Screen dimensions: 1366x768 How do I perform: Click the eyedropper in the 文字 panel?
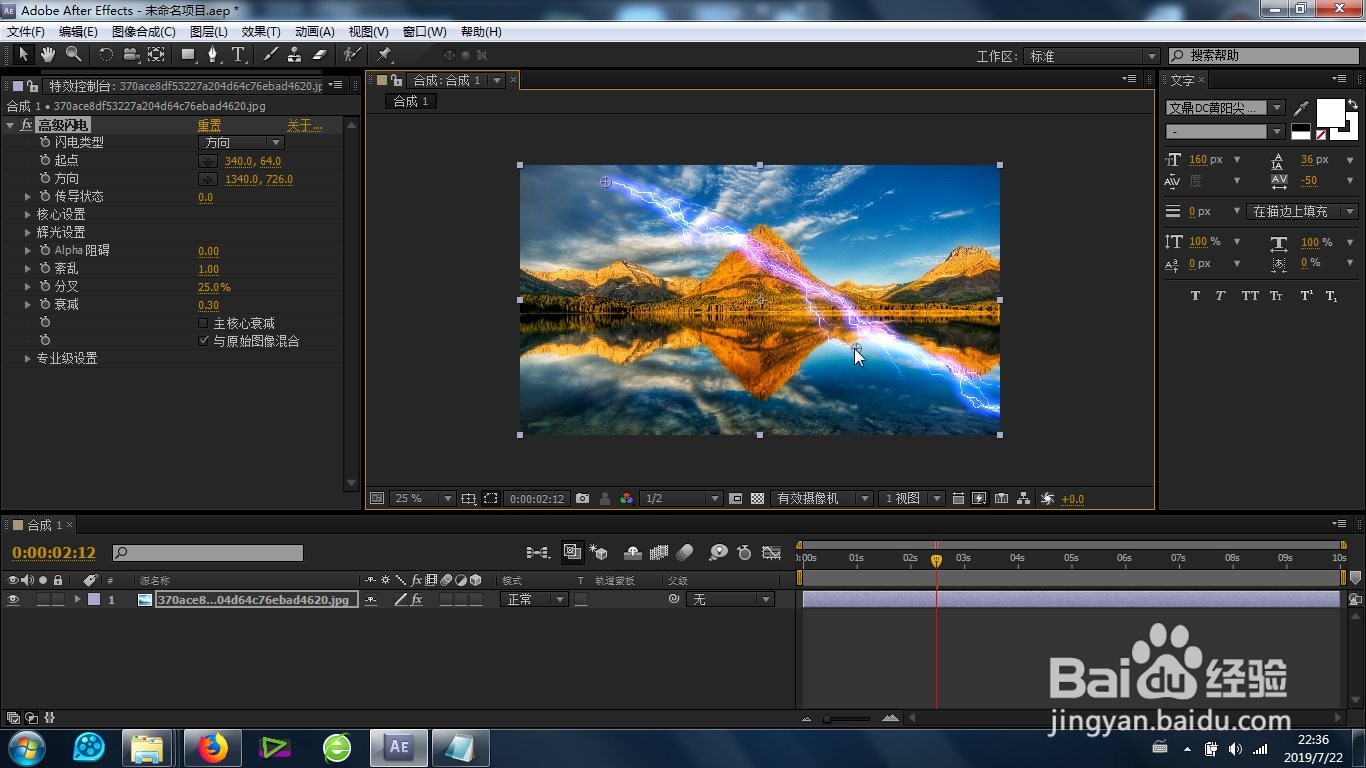click(x=1301, y=107)
